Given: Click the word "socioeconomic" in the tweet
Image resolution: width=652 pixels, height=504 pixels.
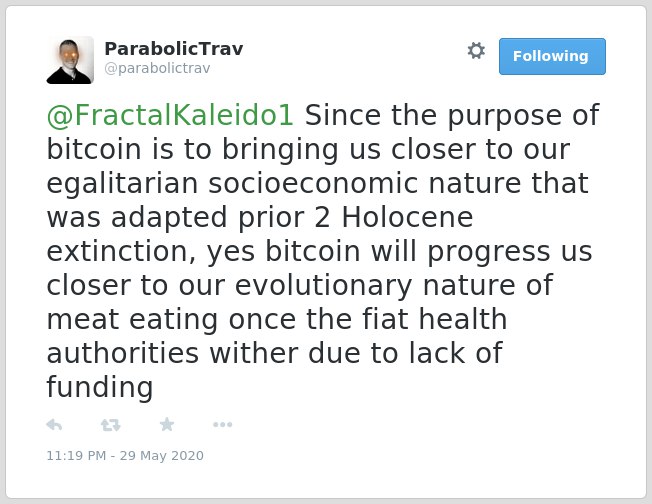Looking at the screenshot, I should 313,183.
